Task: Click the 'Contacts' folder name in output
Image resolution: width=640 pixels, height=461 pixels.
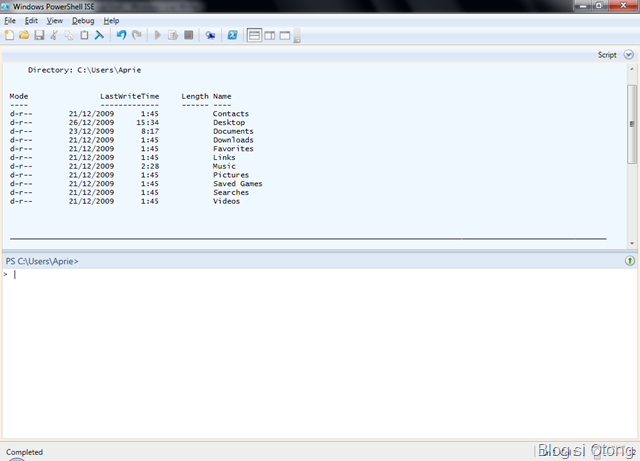Action: pyautogui.click(x=231, y=114)
